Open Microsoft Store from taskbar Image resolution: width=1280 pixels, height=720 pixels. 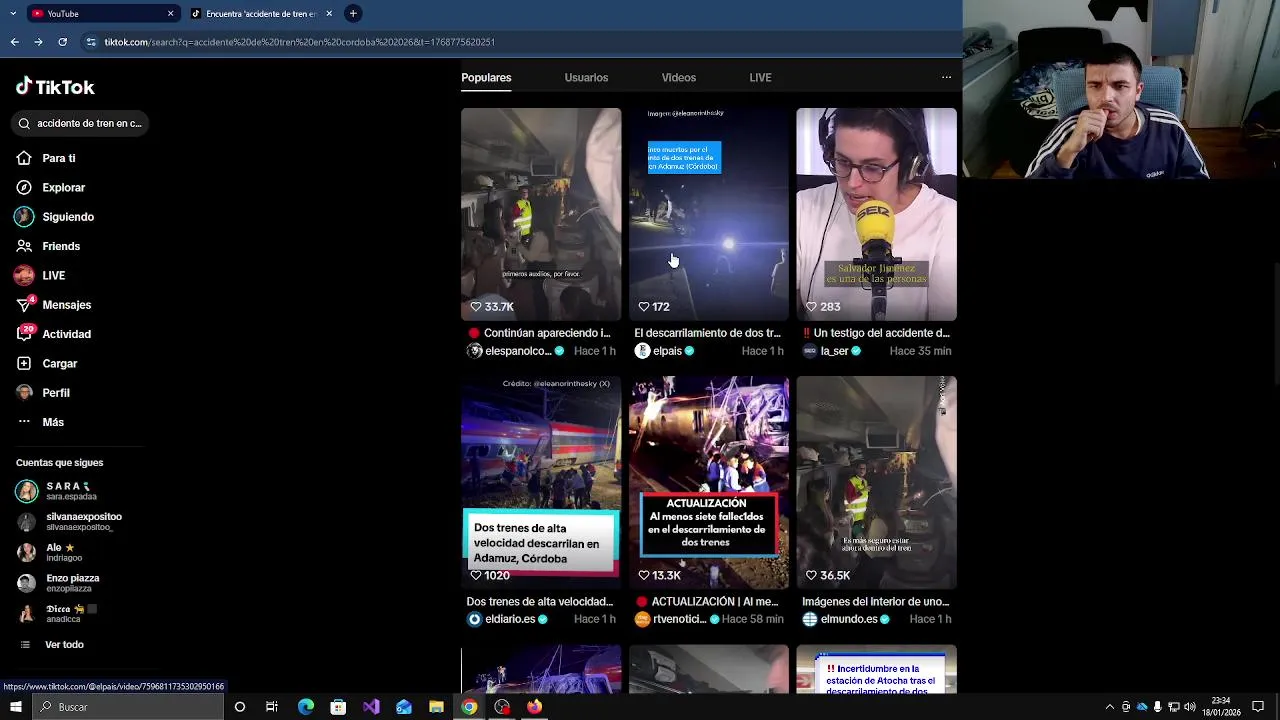(338, 707)
